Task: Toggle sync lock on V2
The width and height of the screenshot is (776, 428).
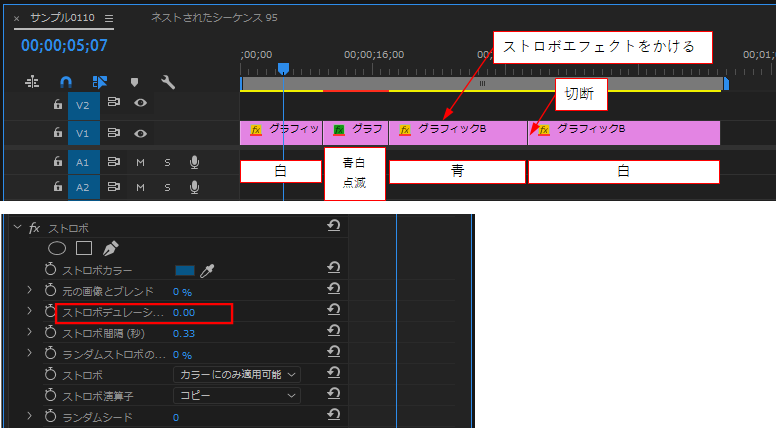Action: (x=114, y=102)
